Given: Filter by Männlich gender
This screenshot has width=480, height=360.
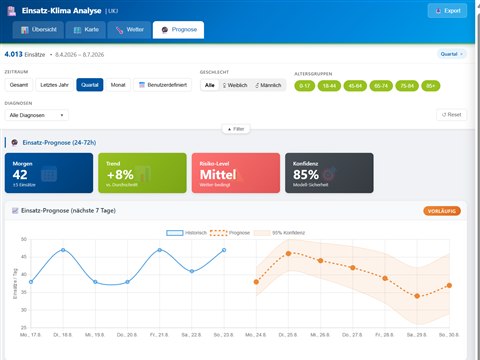Looking at the screenshot, I should pos(268,85).
